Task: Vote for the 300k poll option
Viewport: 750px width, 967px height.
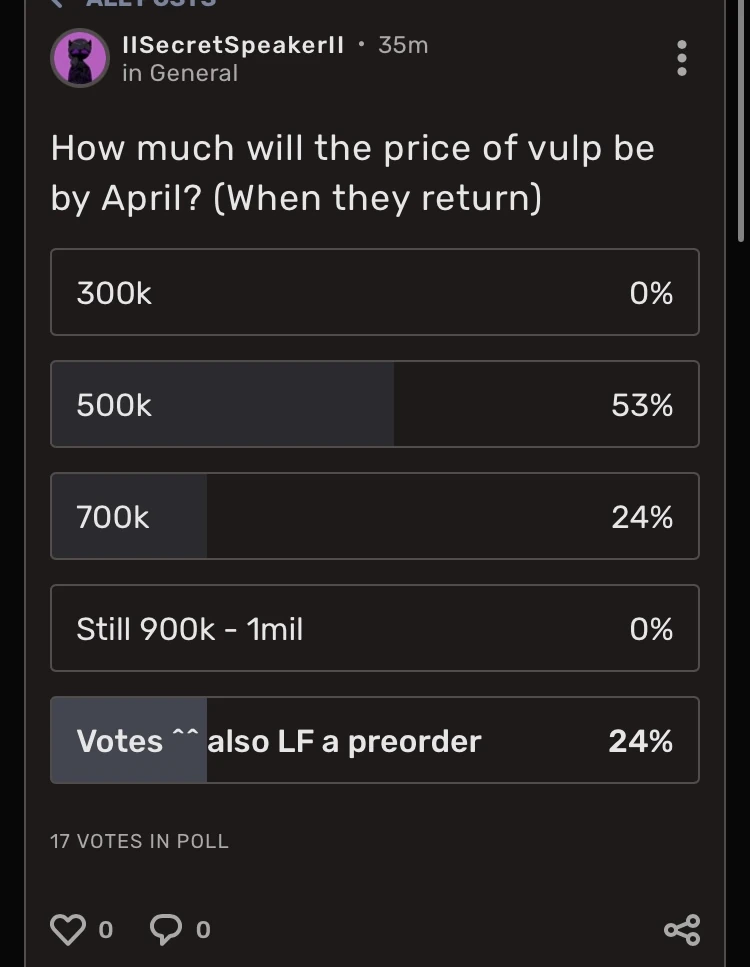Action: [x=374, y=293]
